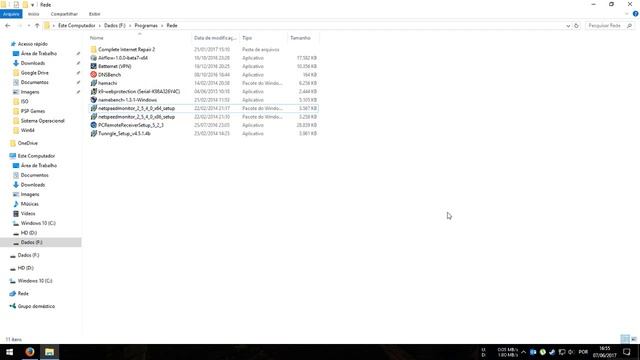640x360 pixels.
Task: Open Acesso rápido in navigation pane
Action: [33, 44]
